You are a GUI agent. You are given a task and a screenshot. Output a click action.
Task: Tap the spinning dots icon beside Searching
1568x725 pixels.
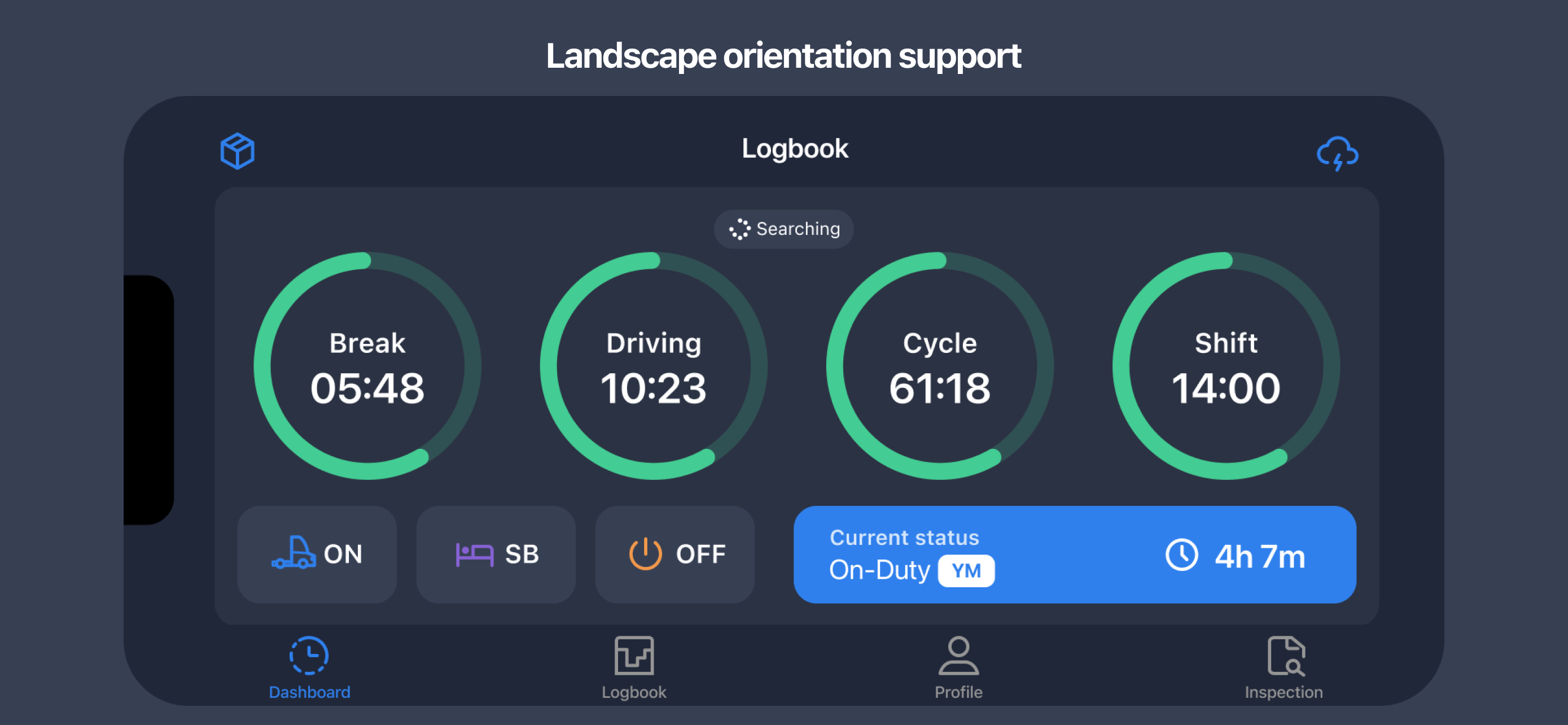(x=739, y=229)
